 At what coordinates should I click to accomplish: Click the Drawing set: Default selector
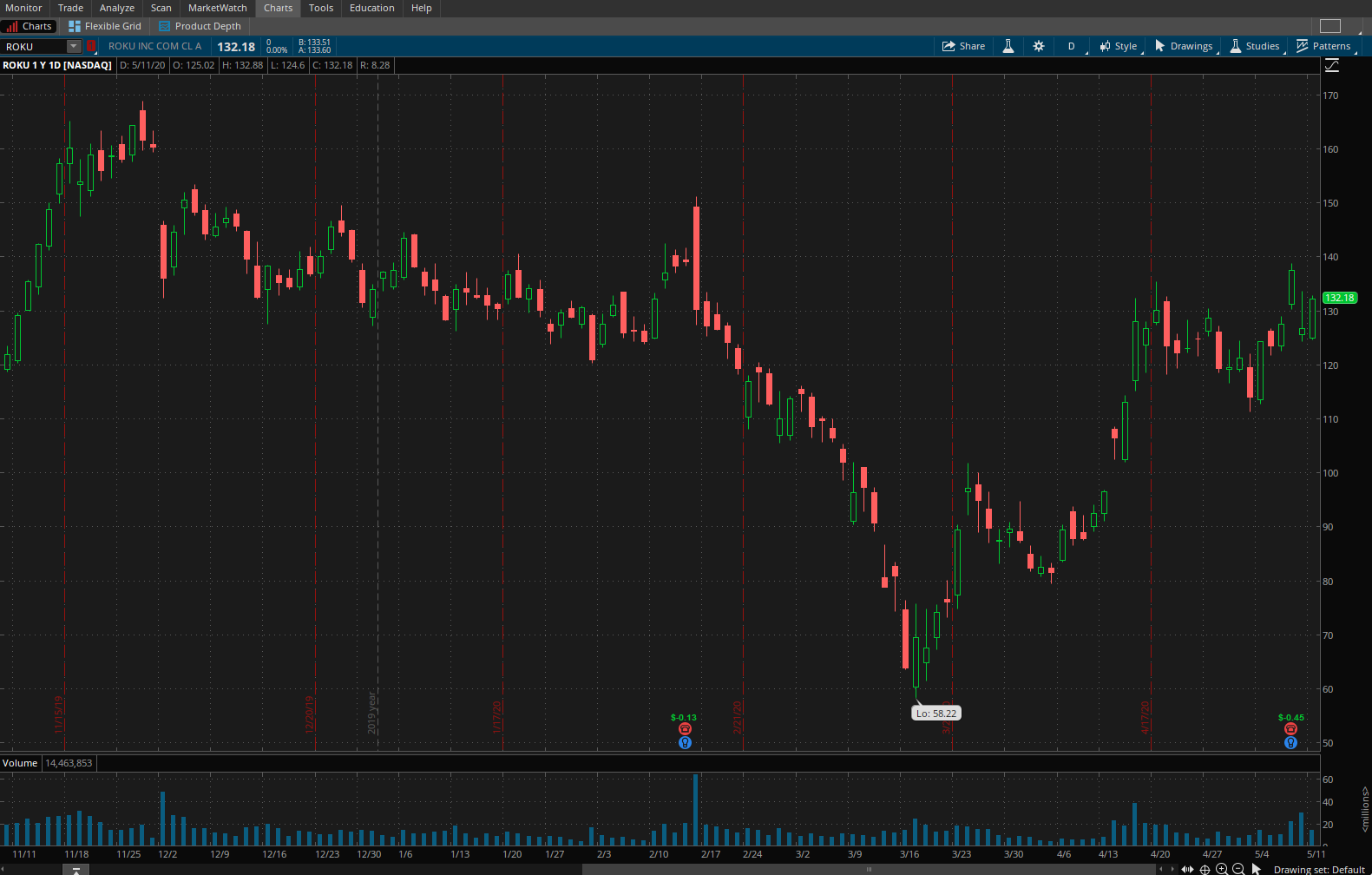(x=1319, y=869)
